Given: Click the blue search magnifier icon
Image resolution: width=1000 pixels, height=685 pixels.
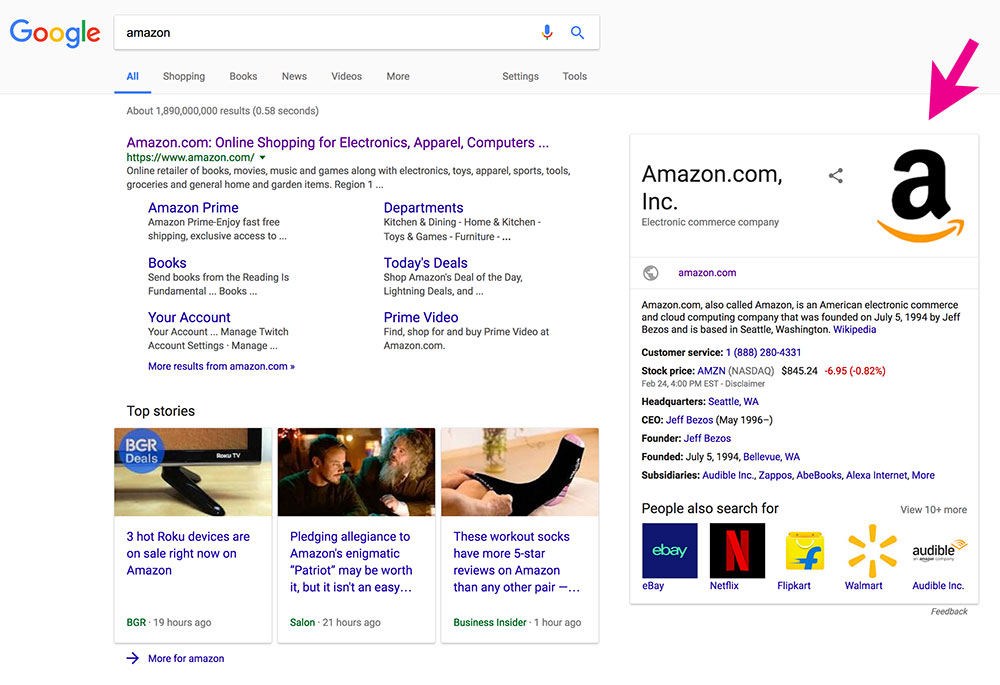Looking at the screenshot, I should tap(577, 33).
